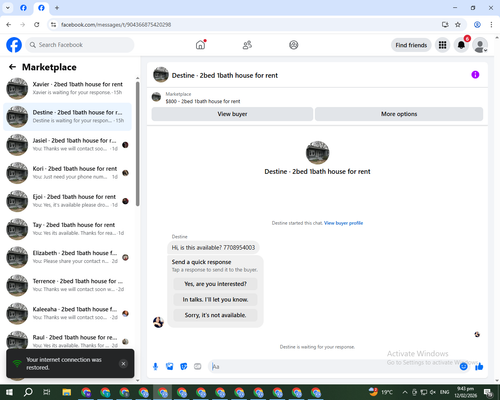Open Chrome three-dot menu
Image resolution: width=500 pixels, height=400 pixels.
point(491,25)
